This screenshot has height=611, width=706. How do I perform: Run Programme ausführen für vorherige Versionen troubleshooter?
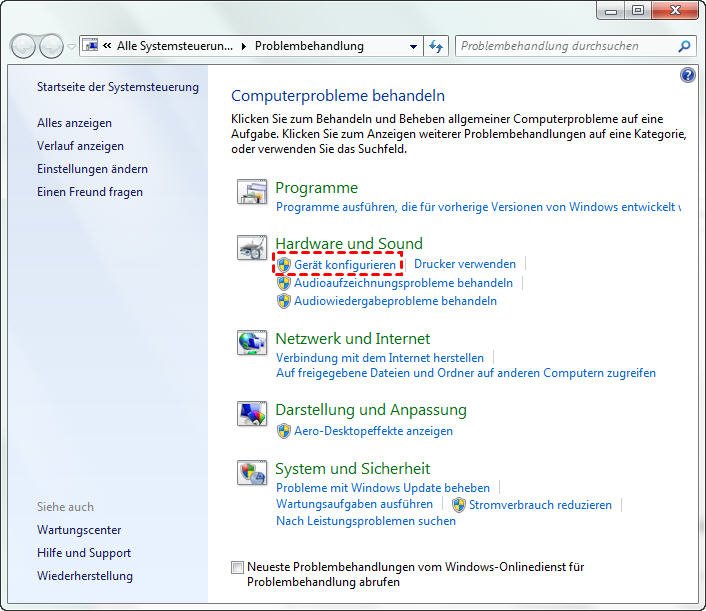click(478, 207)
